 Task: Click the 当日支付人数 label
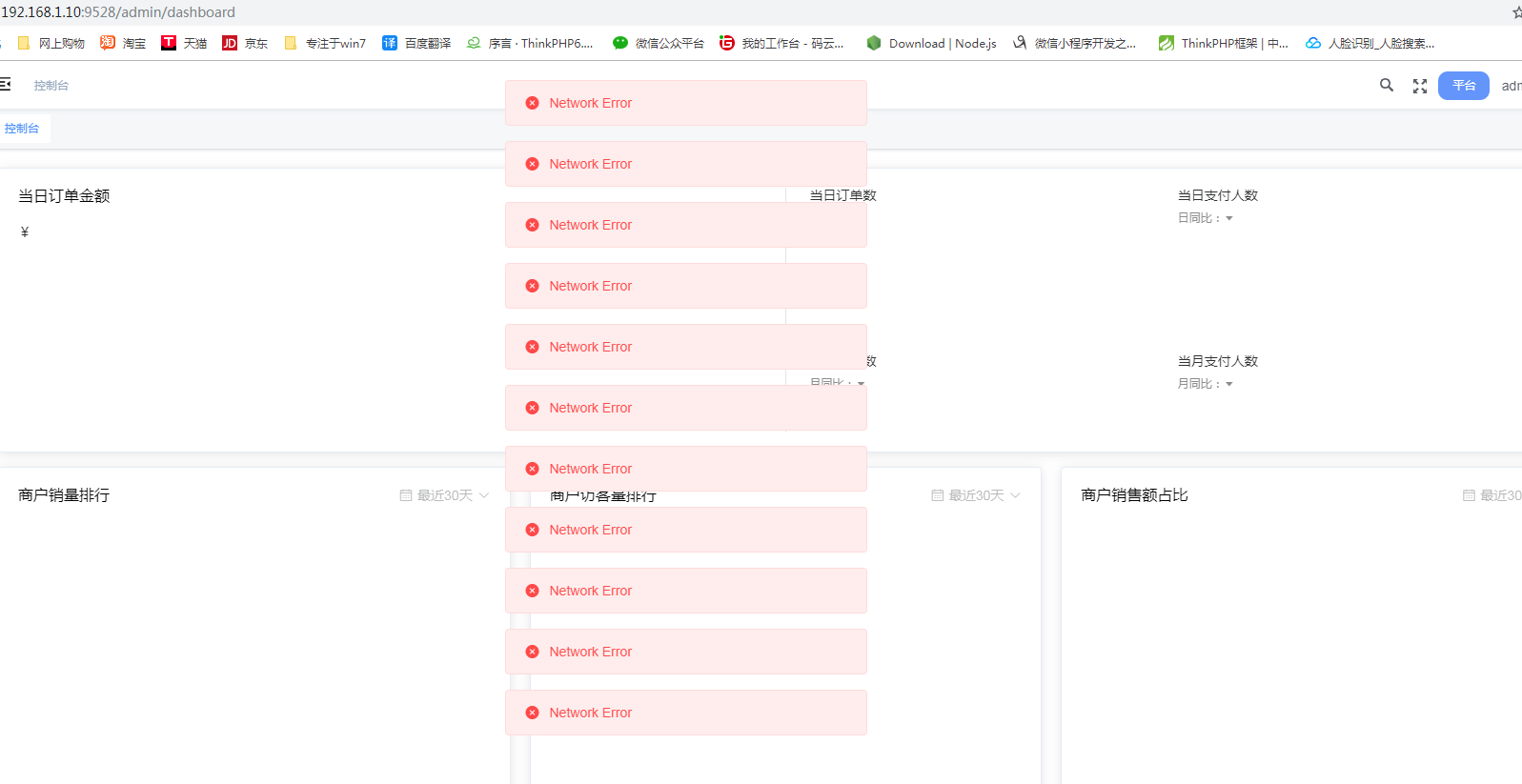1218,195
